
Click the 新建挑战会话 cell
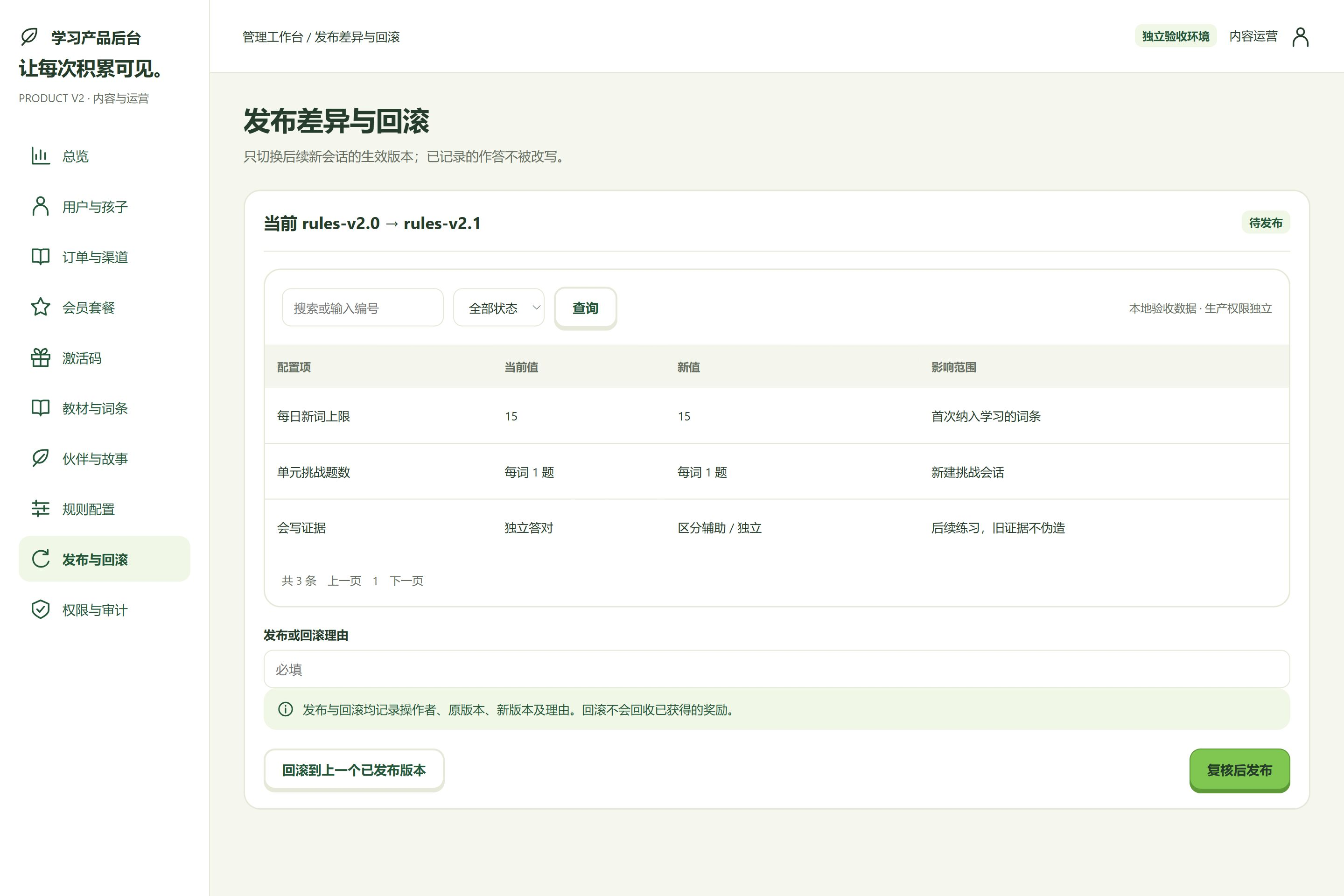tap(967, 472)
